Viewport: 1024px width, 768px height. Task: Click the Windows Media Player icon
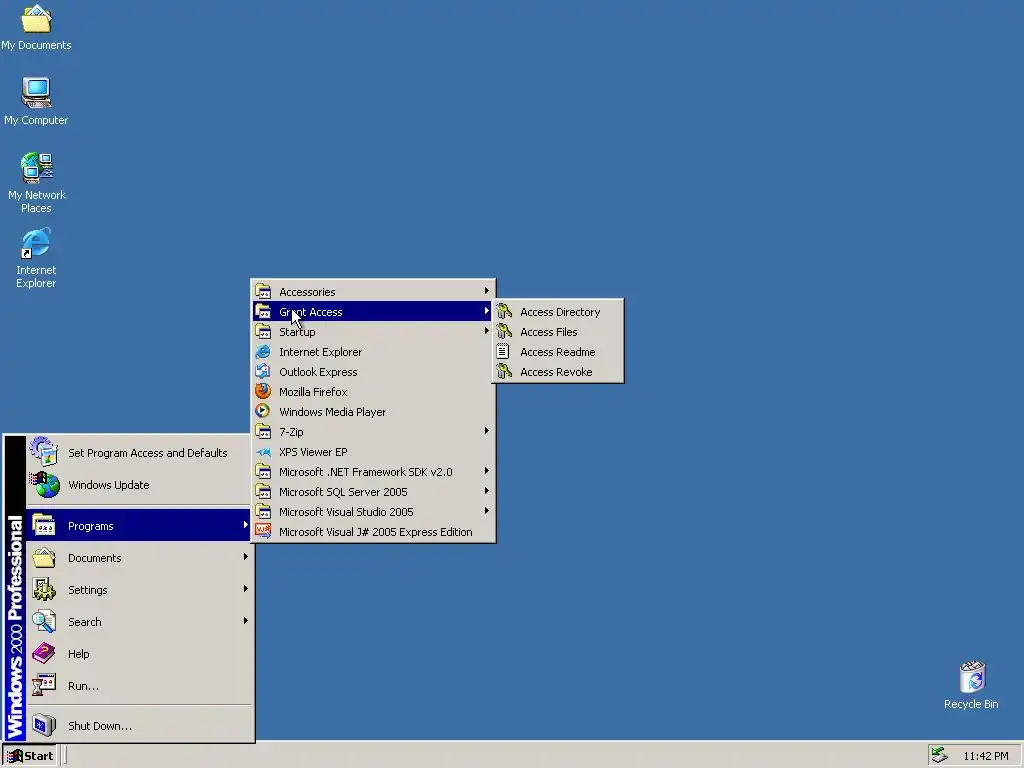point(263,411)
